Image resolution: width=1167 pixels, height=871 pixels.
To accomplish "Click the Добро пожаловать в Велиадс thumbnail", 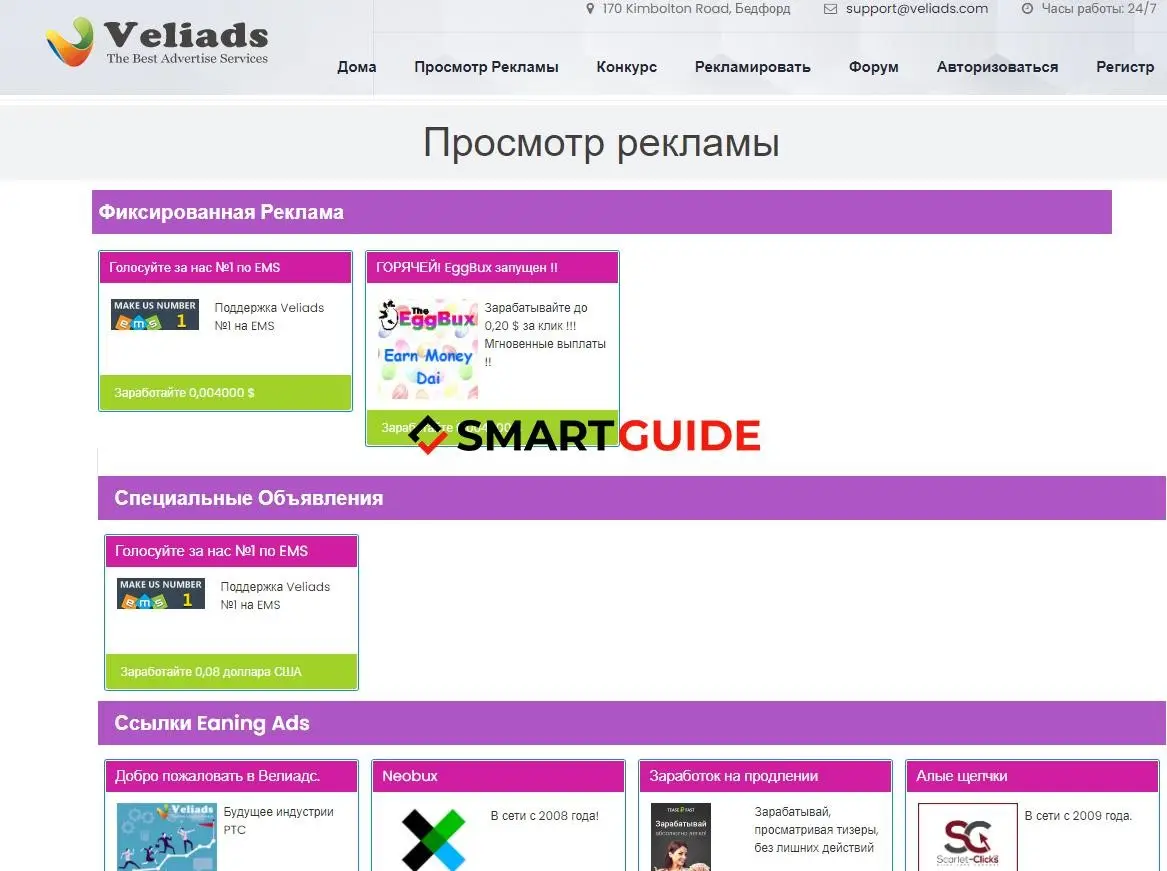I will pos(166,835).
